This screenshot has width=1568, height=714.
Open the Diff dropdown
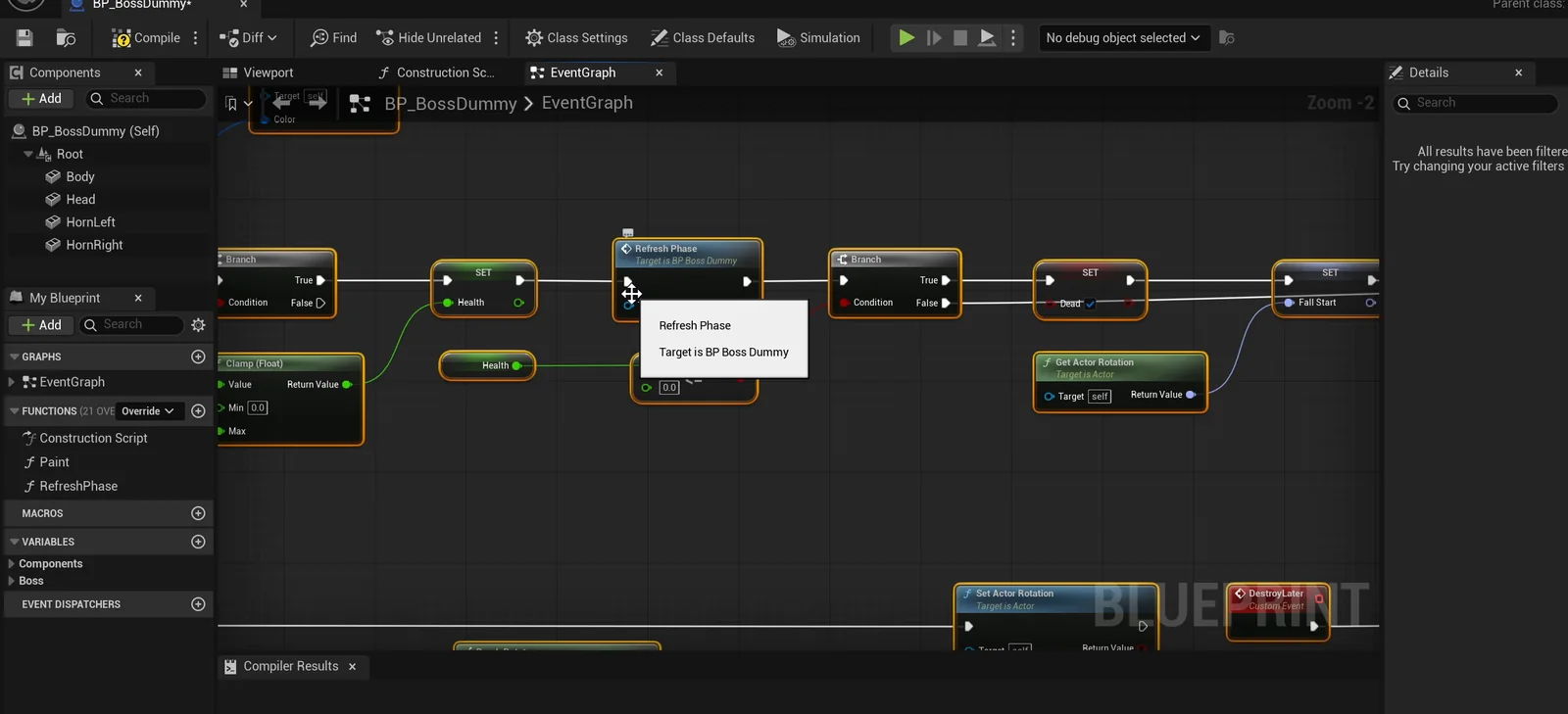coord(248,38)
